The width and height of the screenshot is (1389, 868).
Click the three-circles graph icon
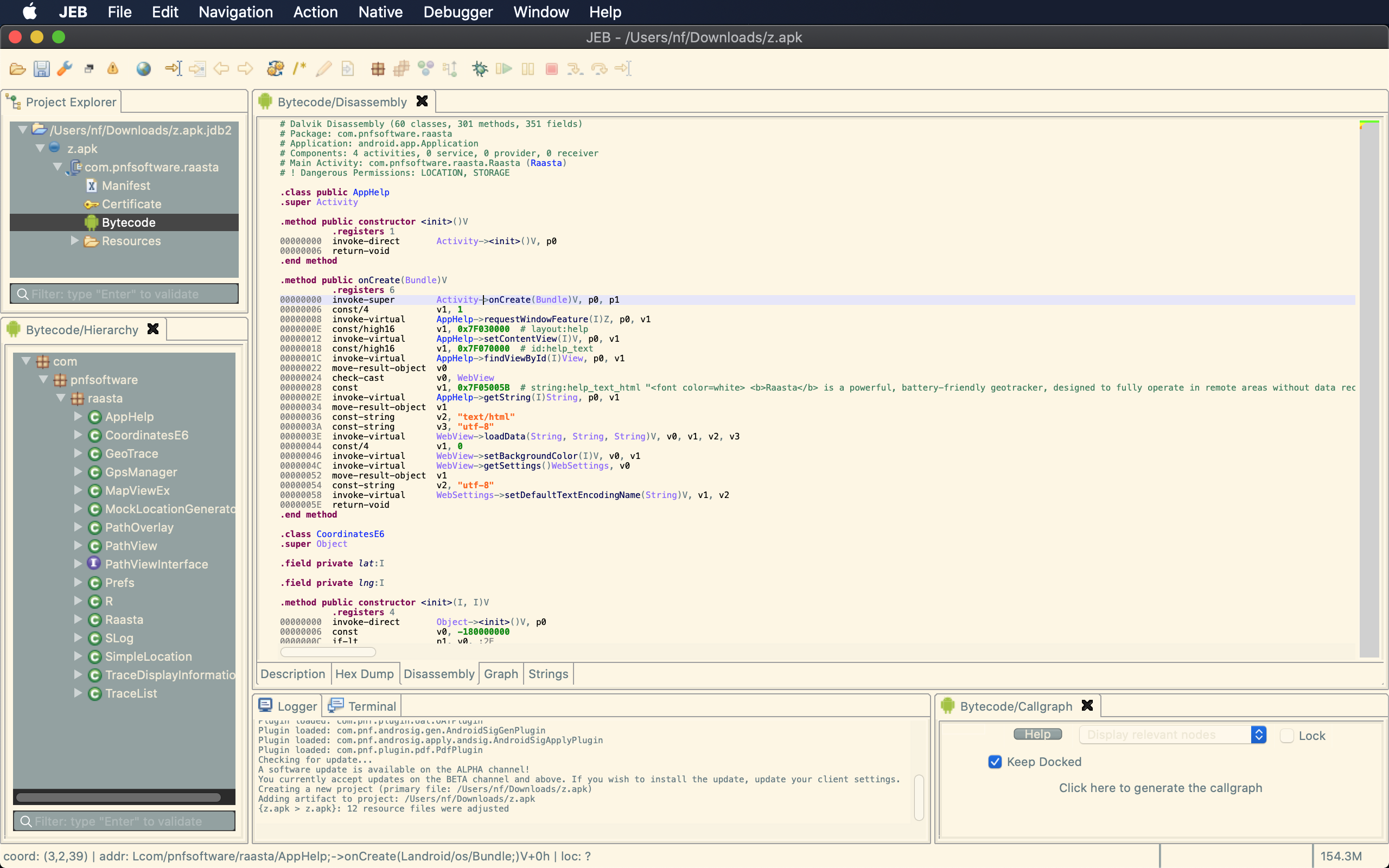pos(425,69)
